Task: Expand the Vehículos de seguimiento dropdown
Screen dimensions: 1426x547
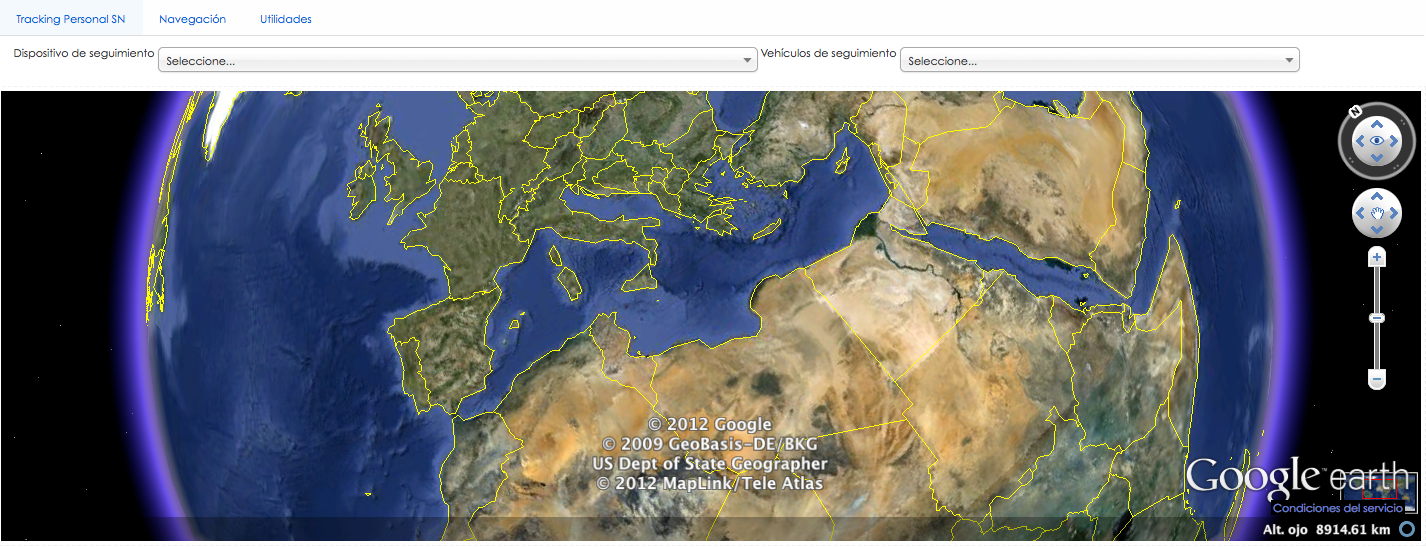Action: (x=1100, y=60)
